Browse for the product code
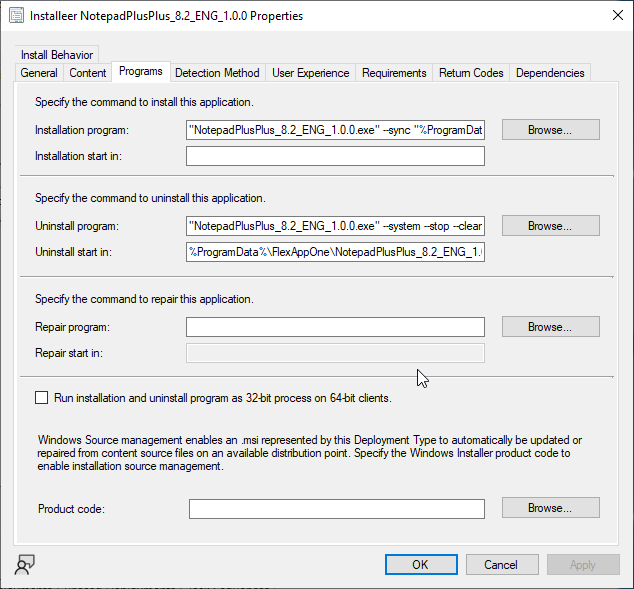This screenshot has height=589, width=634. coord(550,508)
